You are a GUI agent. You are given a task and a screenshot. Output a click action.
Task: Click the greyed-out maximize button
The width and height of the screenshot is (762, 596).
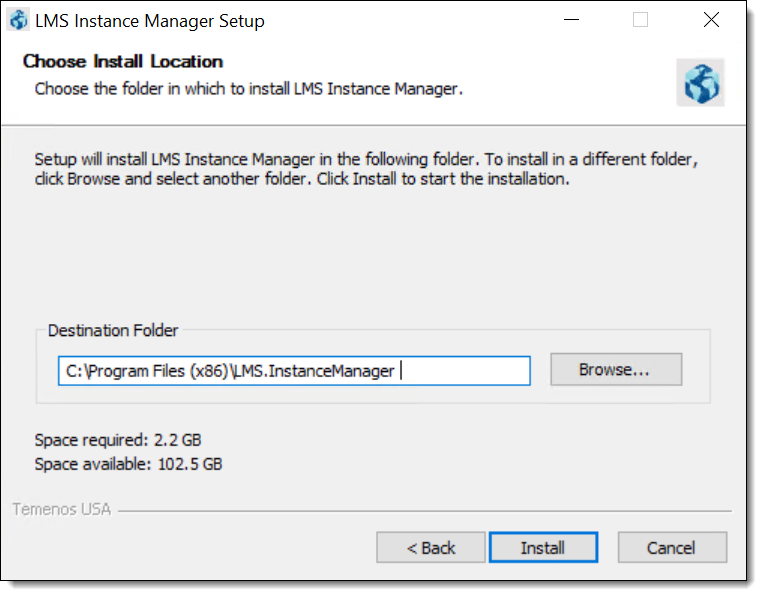tap(640, 20)
